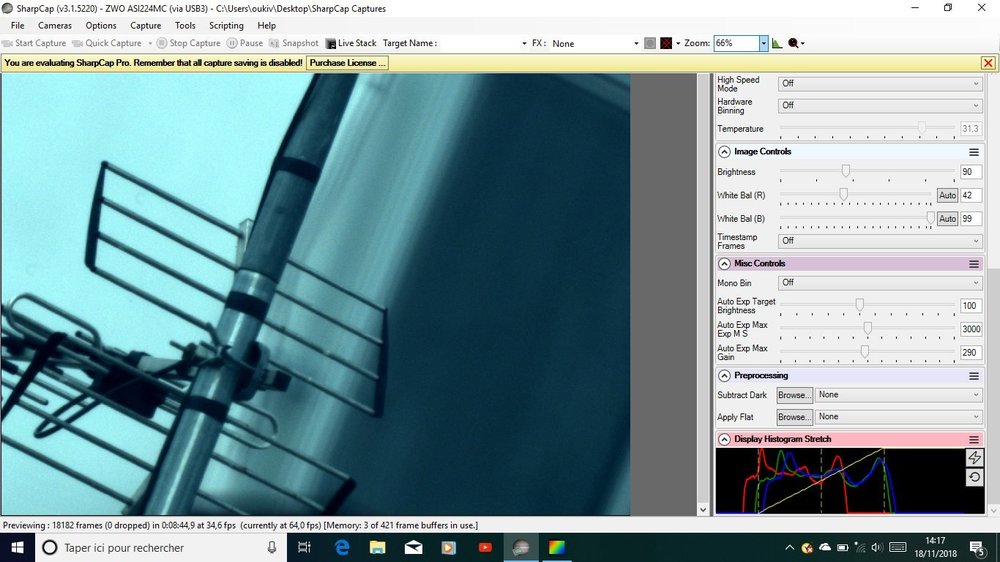Collapse the Misc Controls section
1000x562 pixels.
724,263
